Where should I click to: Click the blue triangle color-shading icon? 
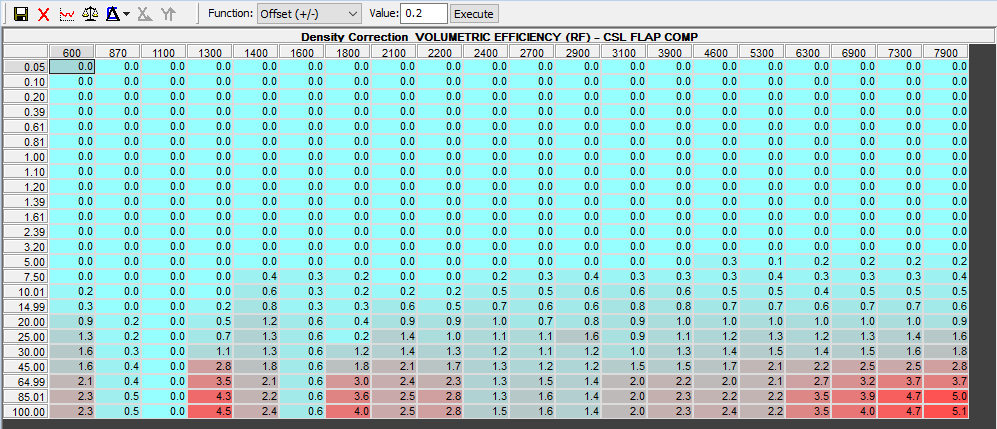(x=113, y=14)
